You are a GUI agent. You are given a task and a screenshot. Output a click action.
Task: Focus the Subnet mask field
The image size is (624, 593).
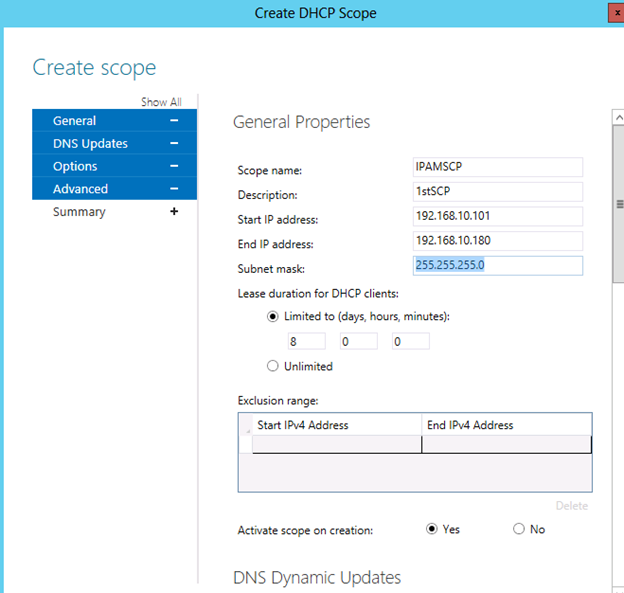(498, 265)
